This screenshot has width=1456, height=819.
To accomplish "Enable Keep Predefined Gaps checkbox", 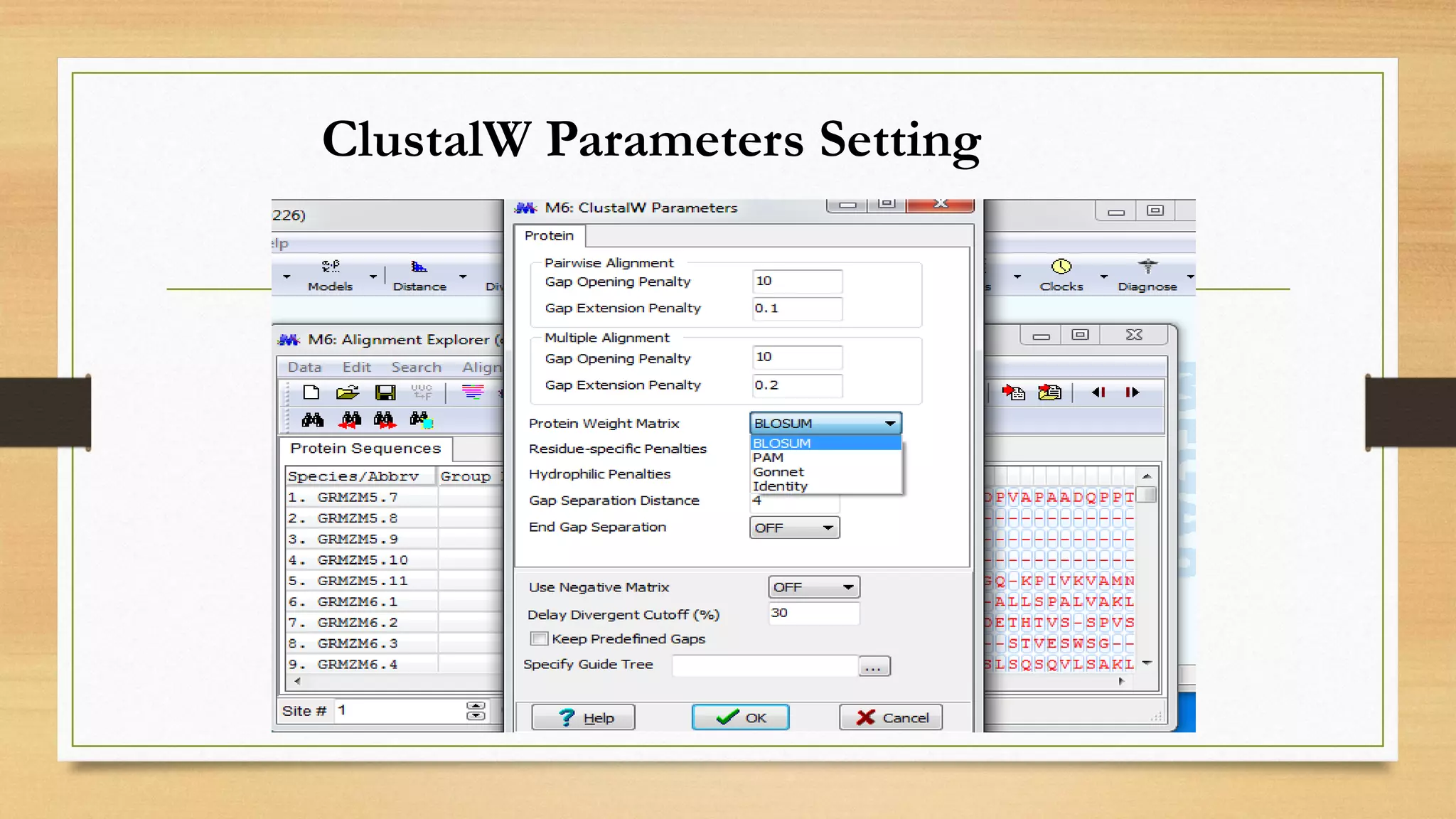I will tap(540, 638).
